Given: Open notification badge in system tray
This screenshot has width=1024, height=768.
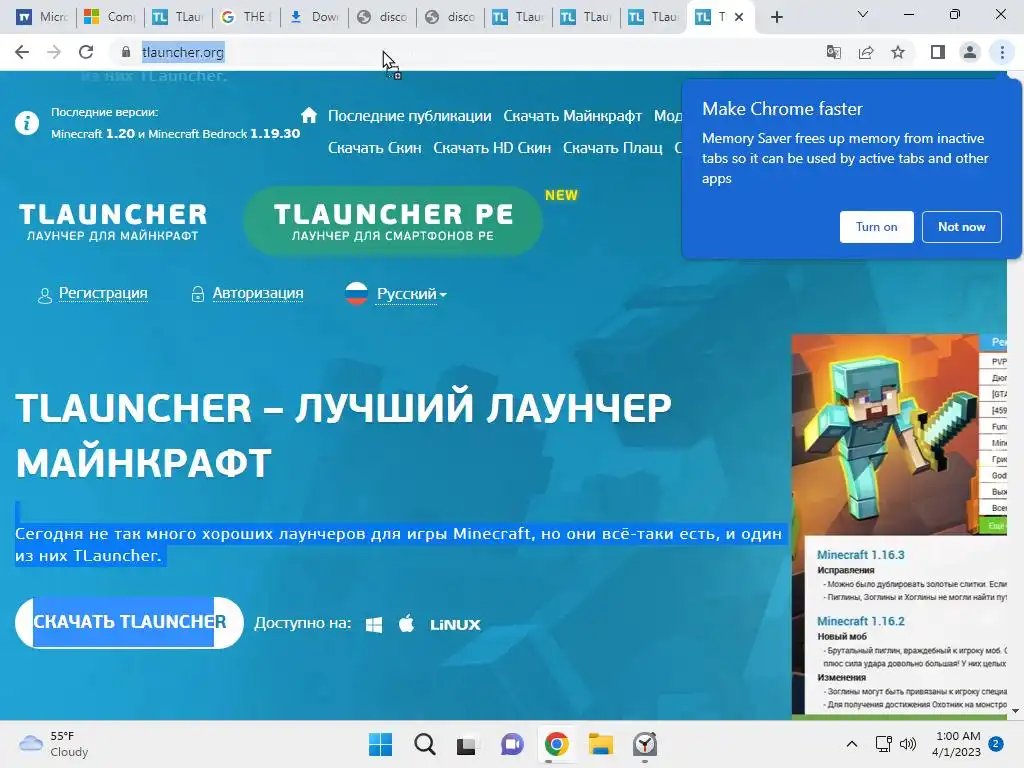Looking at the screenshot, I should [996, 743].
